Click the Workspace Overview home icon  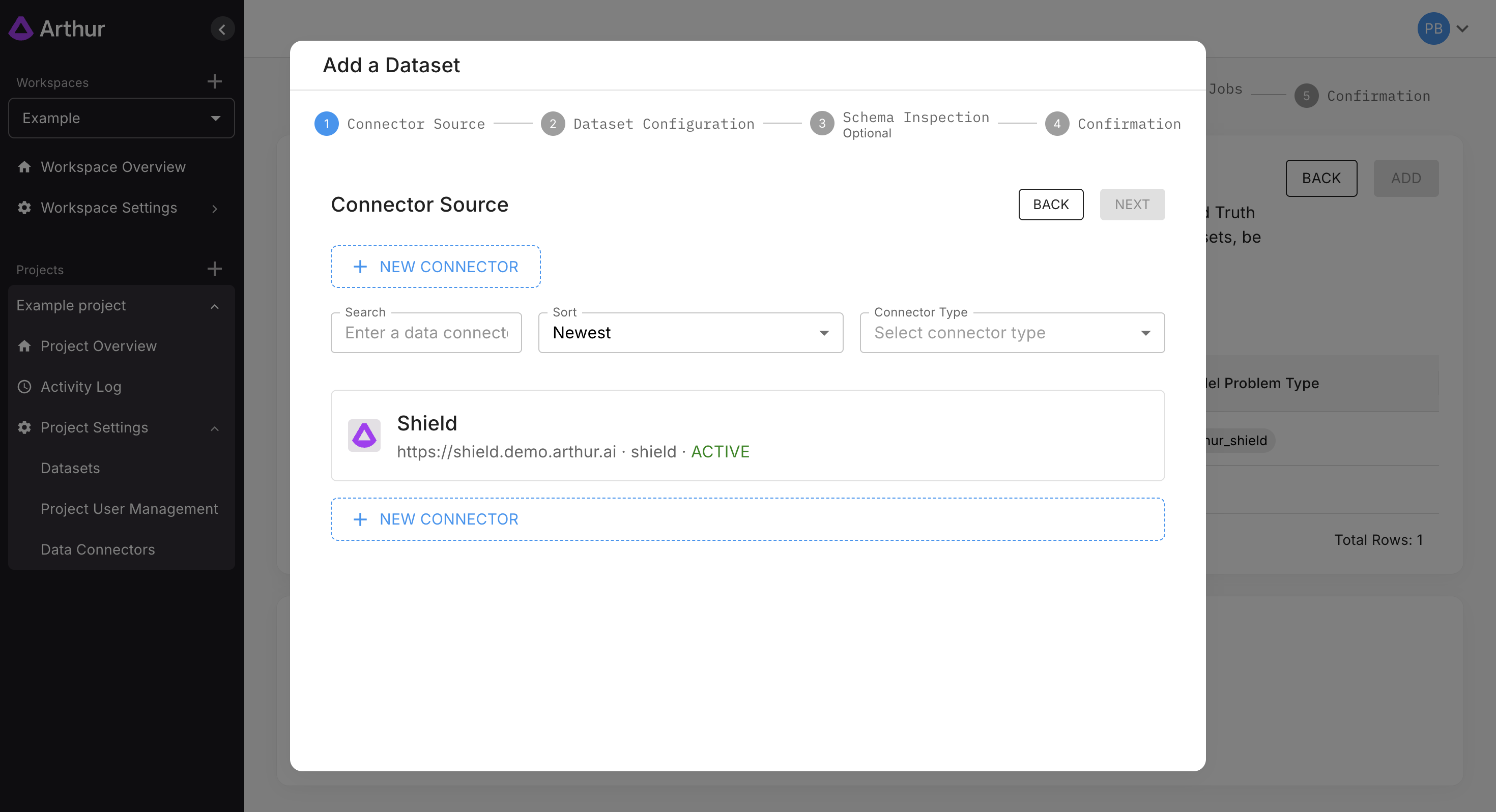24,167
